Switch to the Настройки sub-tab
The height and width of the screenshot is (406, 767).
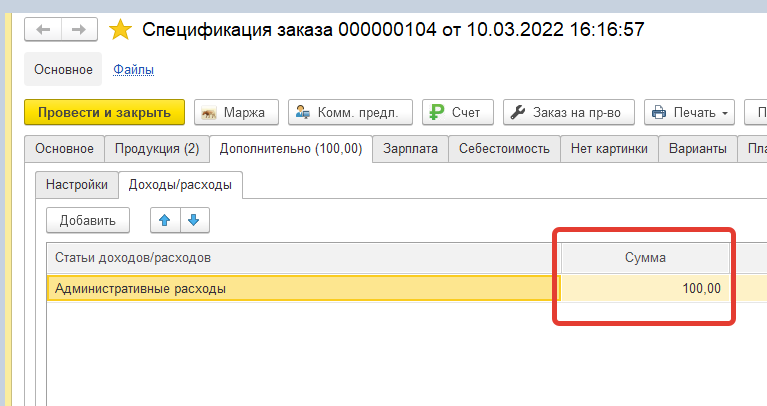(77, 185)
